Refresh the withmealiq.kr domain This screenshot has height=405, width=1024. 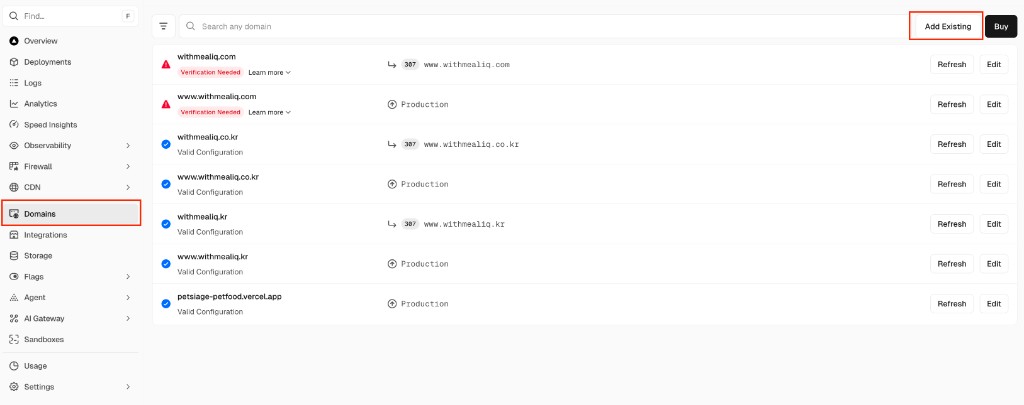point(951,224)
